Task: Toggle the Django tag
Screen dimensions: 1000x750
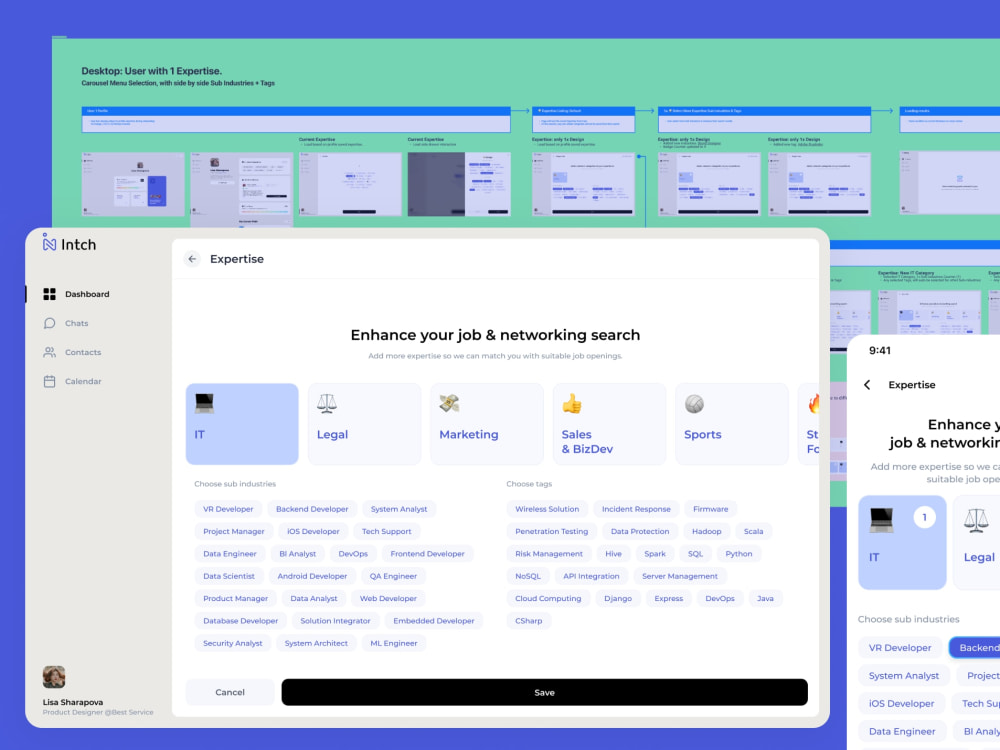Action: click(617, 598)
